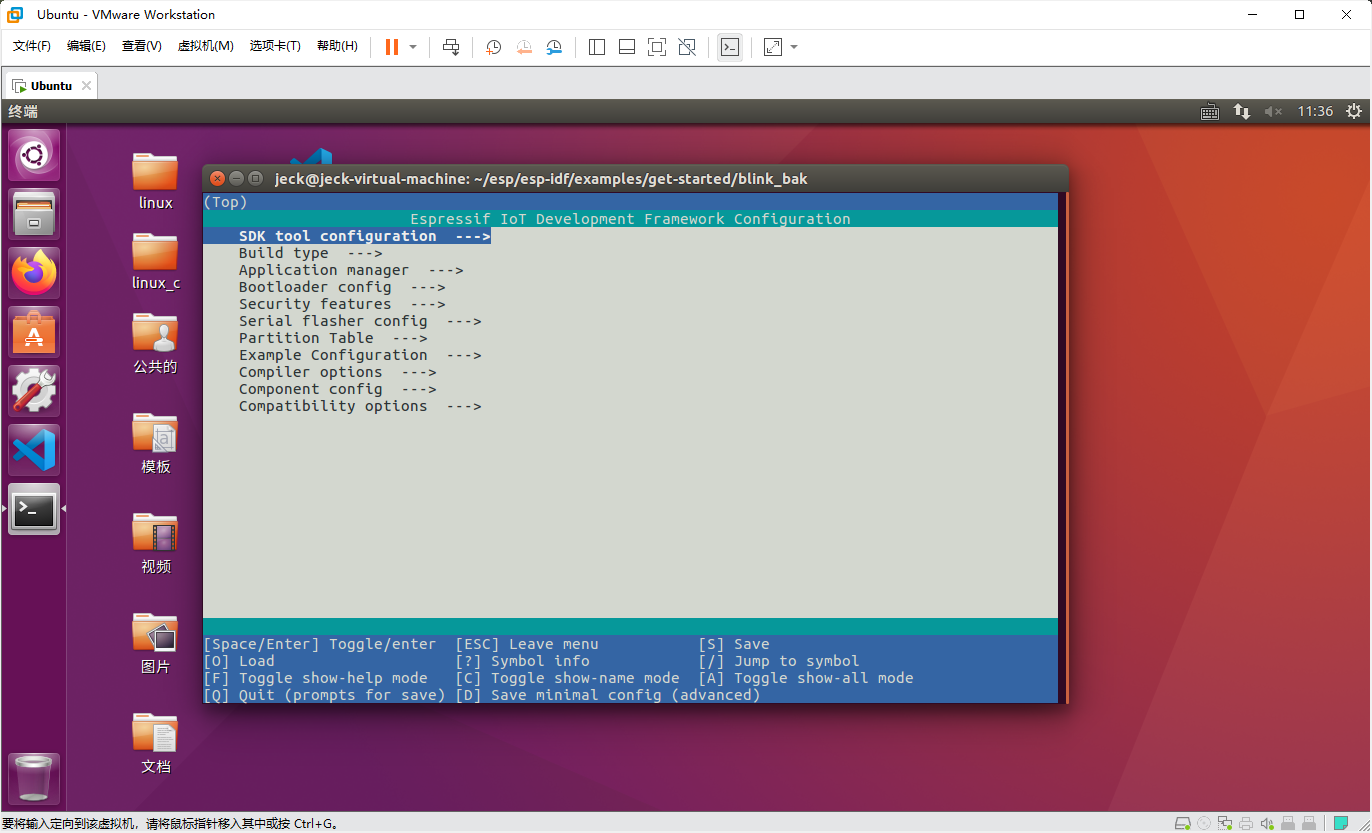Open the 文件(F) menu
Image resolution: width=1372 pixels, height=833 pixels.
click(32, 46)
